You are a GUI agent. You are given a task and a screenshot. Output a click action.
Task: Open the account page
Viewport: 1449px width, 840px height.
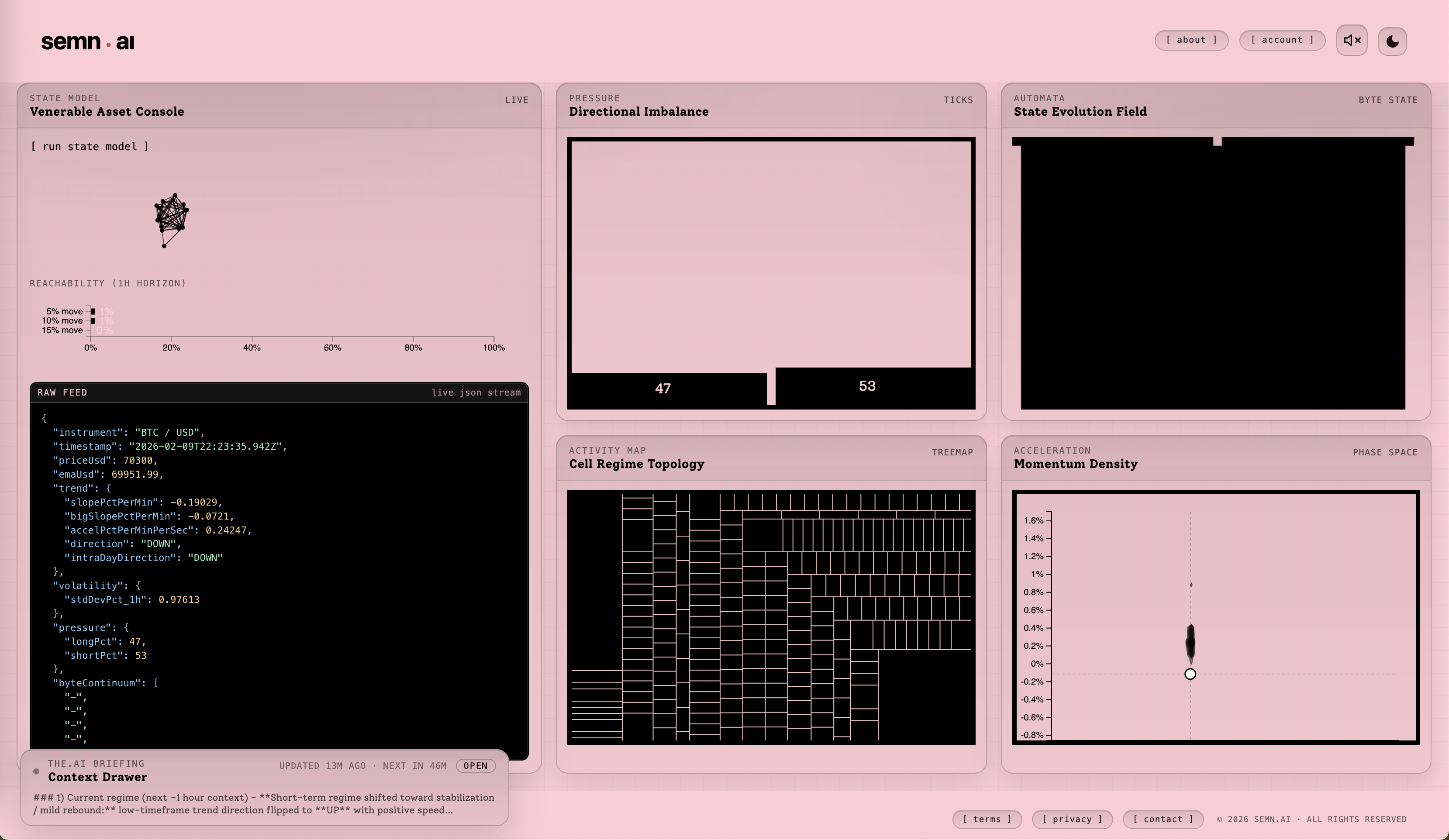[x=1282, y=40]
